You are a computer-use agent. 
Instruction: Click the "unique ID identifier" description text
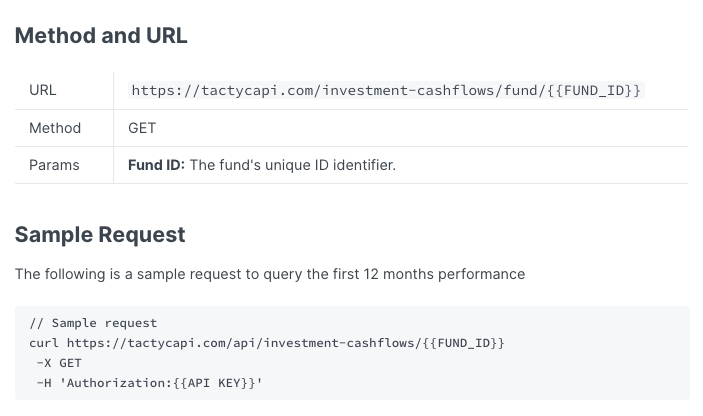(328, 165)
